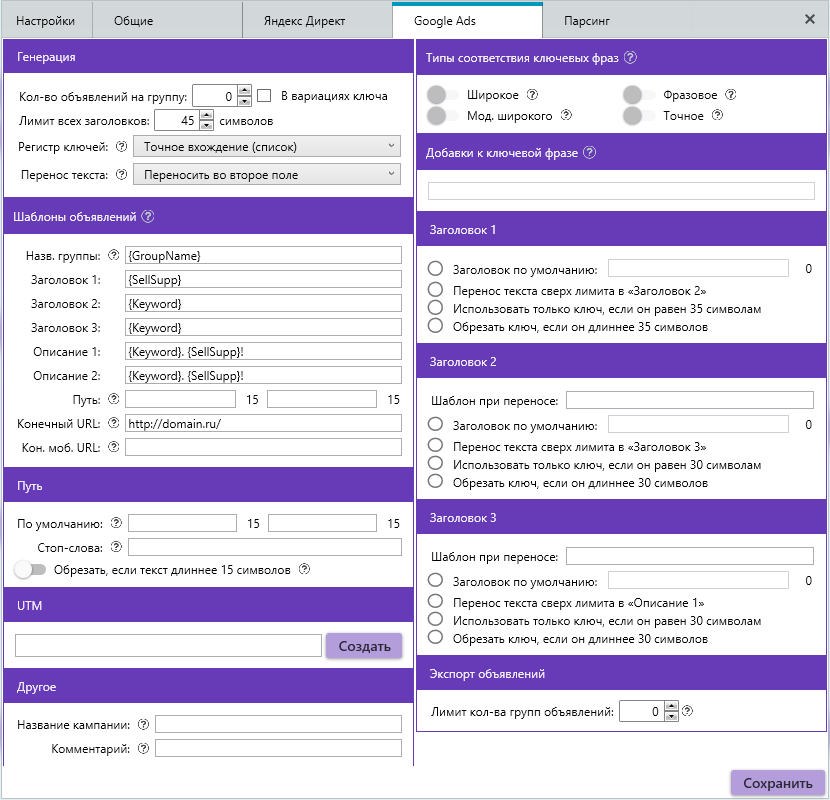Enable the Мод. широкого toggle
Screen dimensions: 830x800
click(x=443, y=115)
